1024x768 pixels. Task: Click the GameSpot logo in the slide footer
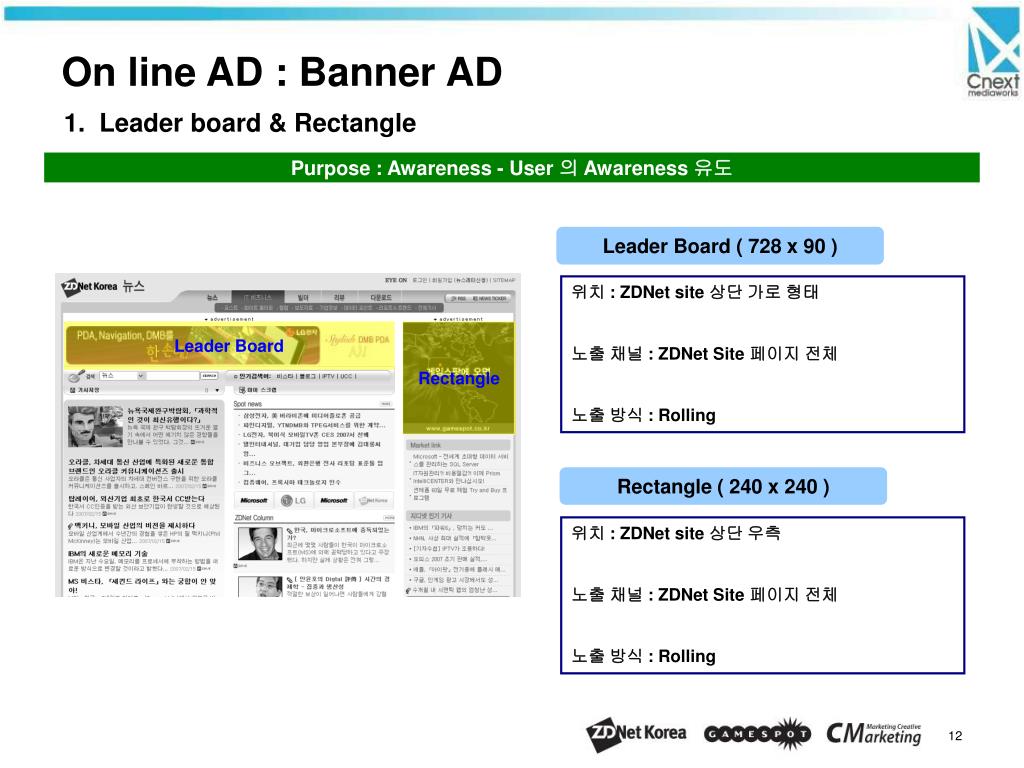[x=758, y=734]
